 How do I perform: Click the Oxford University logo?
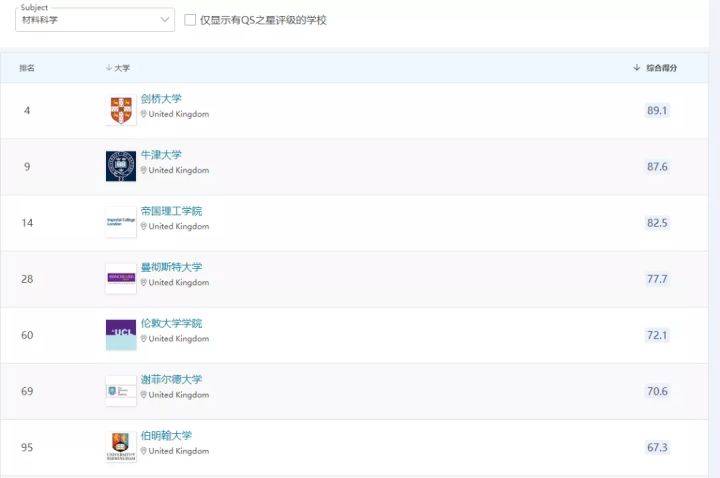click(121, 166)
